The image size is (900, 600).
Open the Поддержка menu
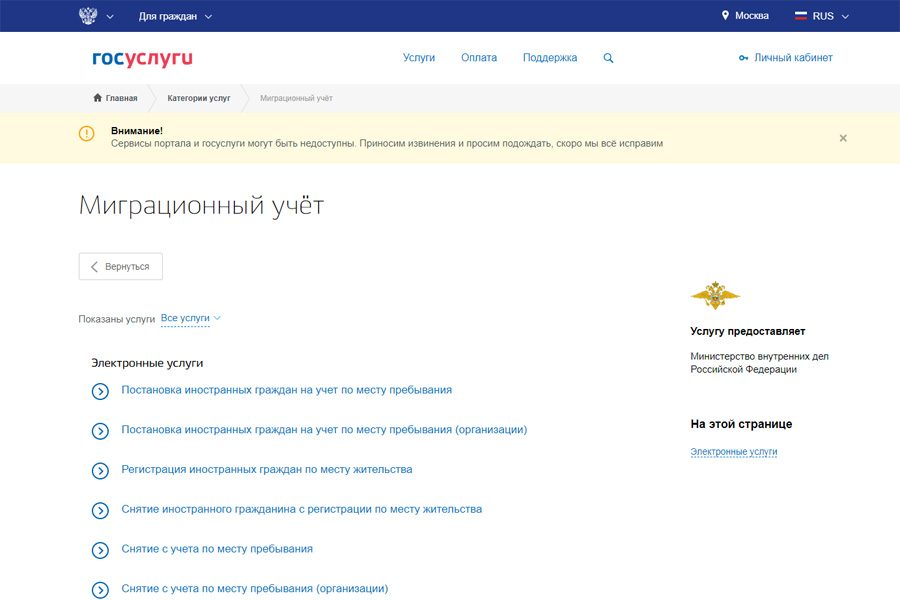tap(550, 57)
